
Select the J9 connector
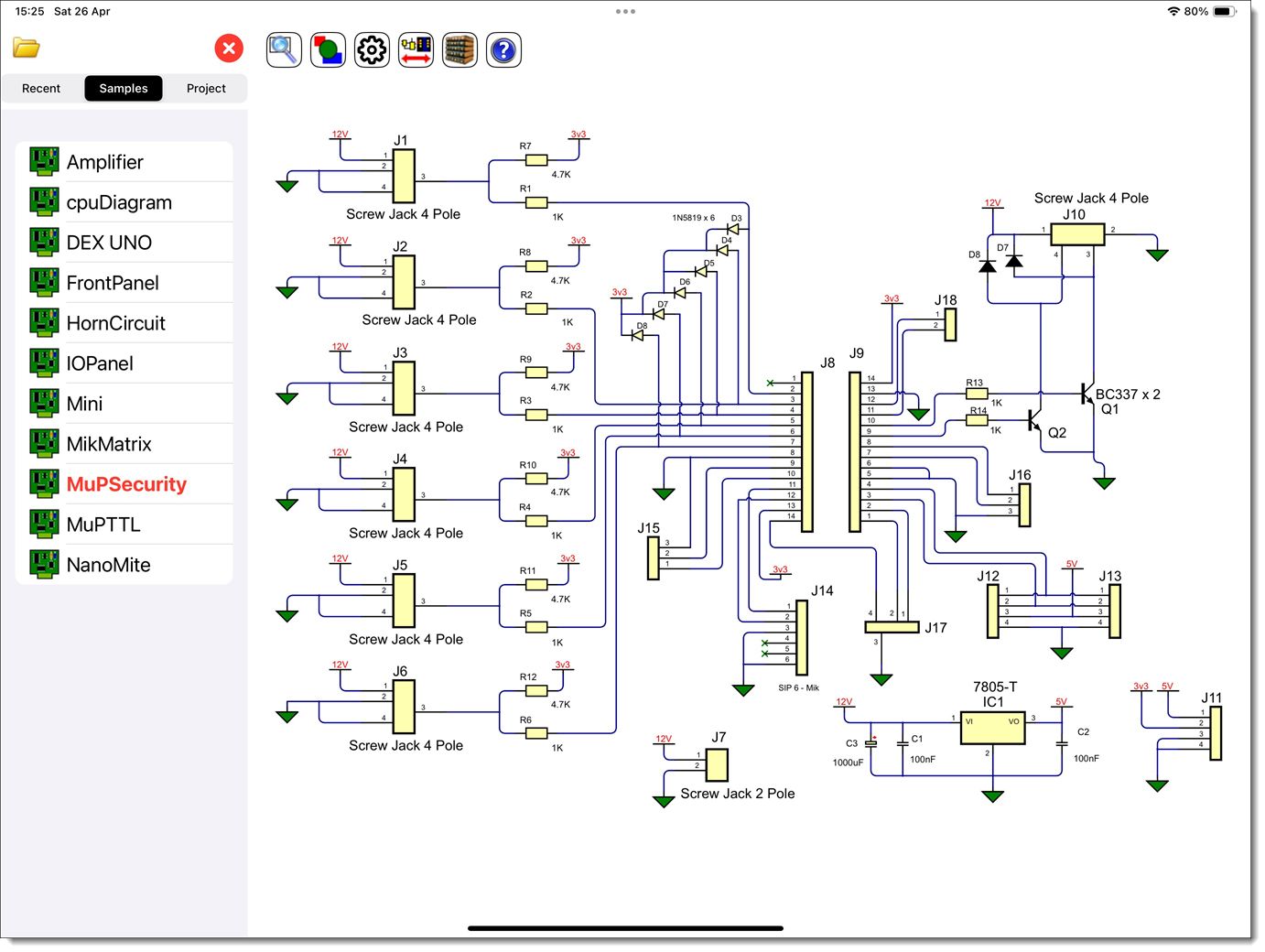tap(855, 451)
